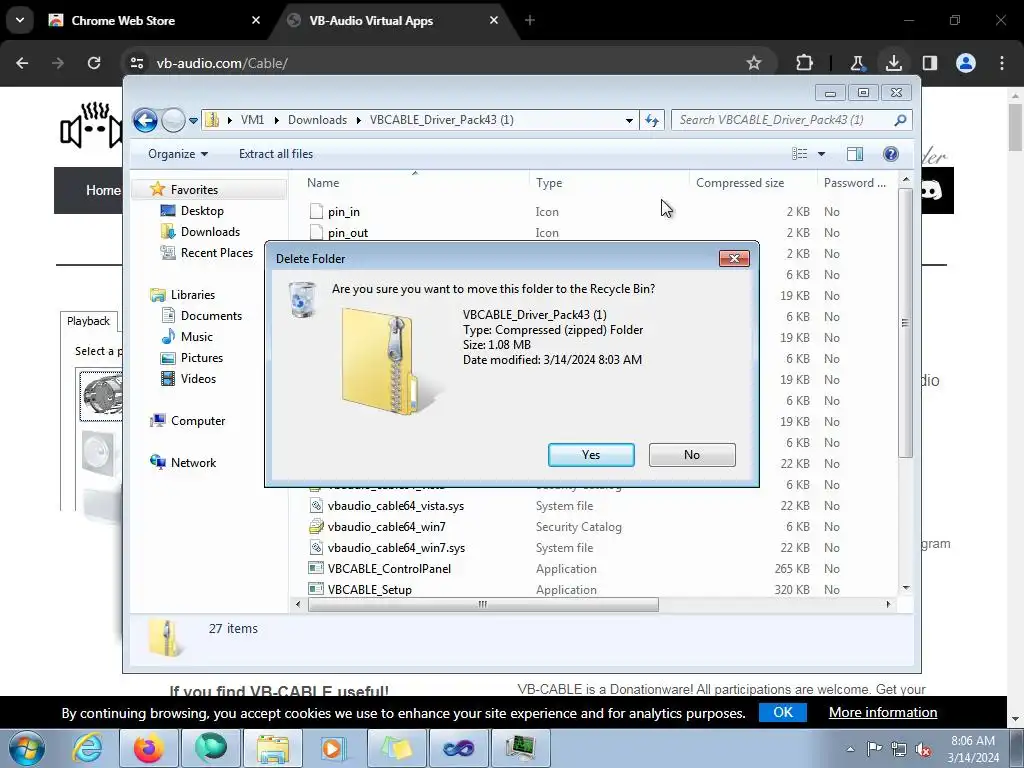Select vbaudio_cable64_win7.sys file

(x=396, y=548)
